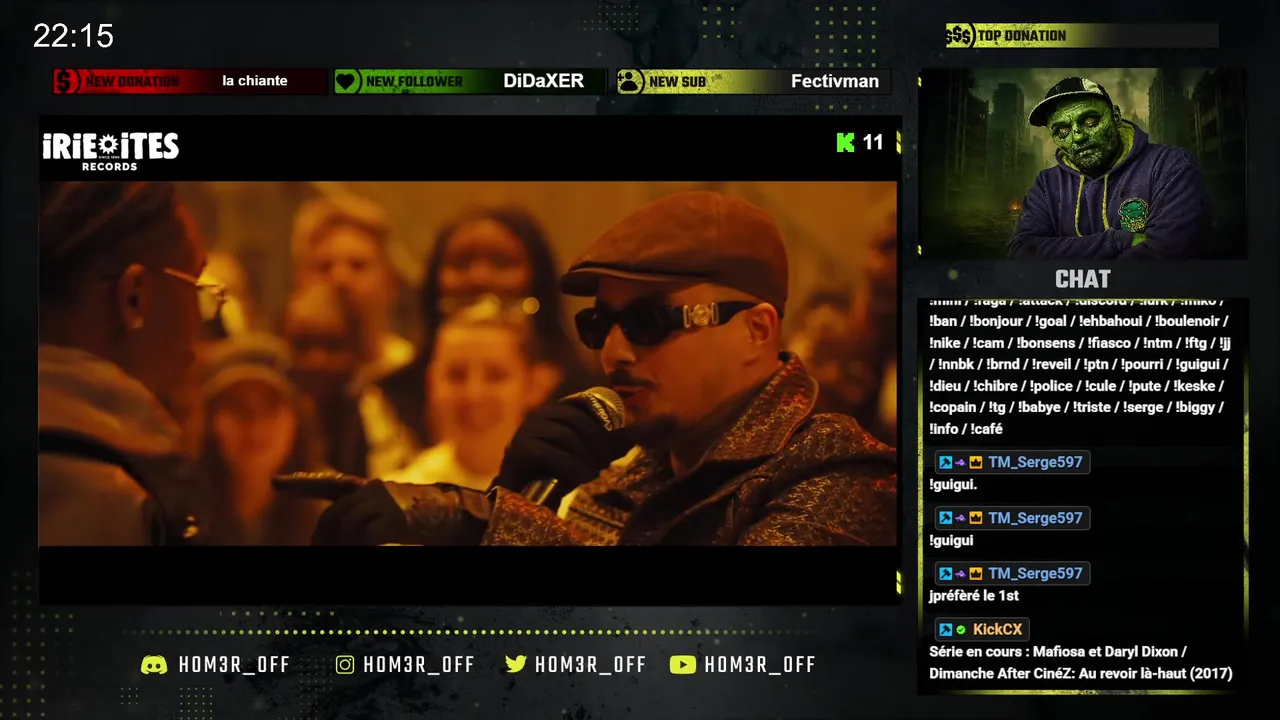The width and height of the screenshot is (1280, 720).
Task: Click TM_Serge597 username above "jpréfèré le 1st"
Action: pos(1035,573)
